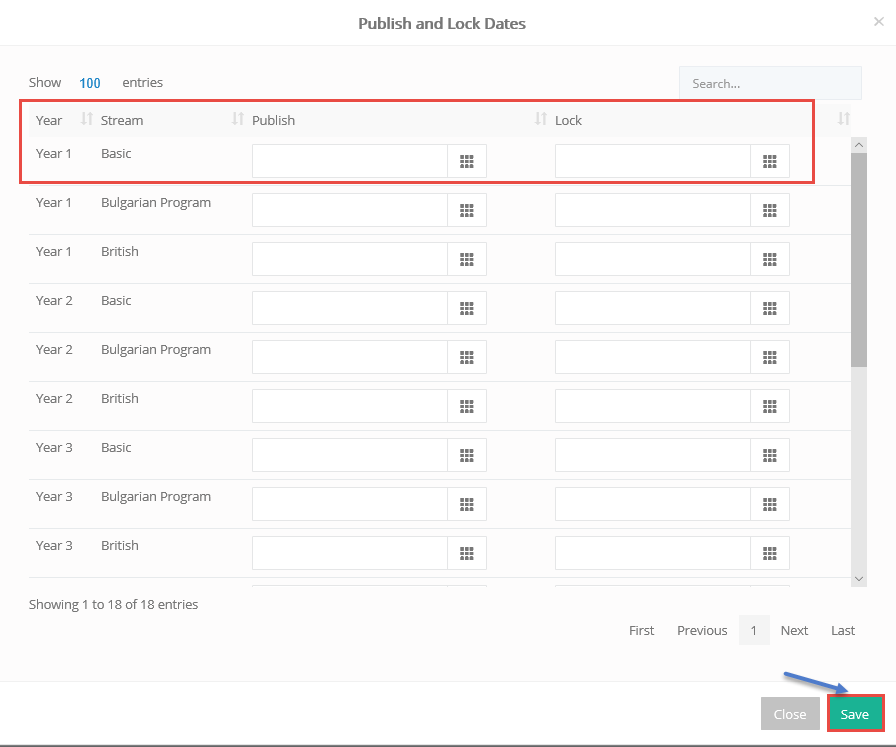Image resolution: width=896 pixels, height=747 pixels.
Task: Select page 1 in pagination
Action: click(x=754, y=630)
